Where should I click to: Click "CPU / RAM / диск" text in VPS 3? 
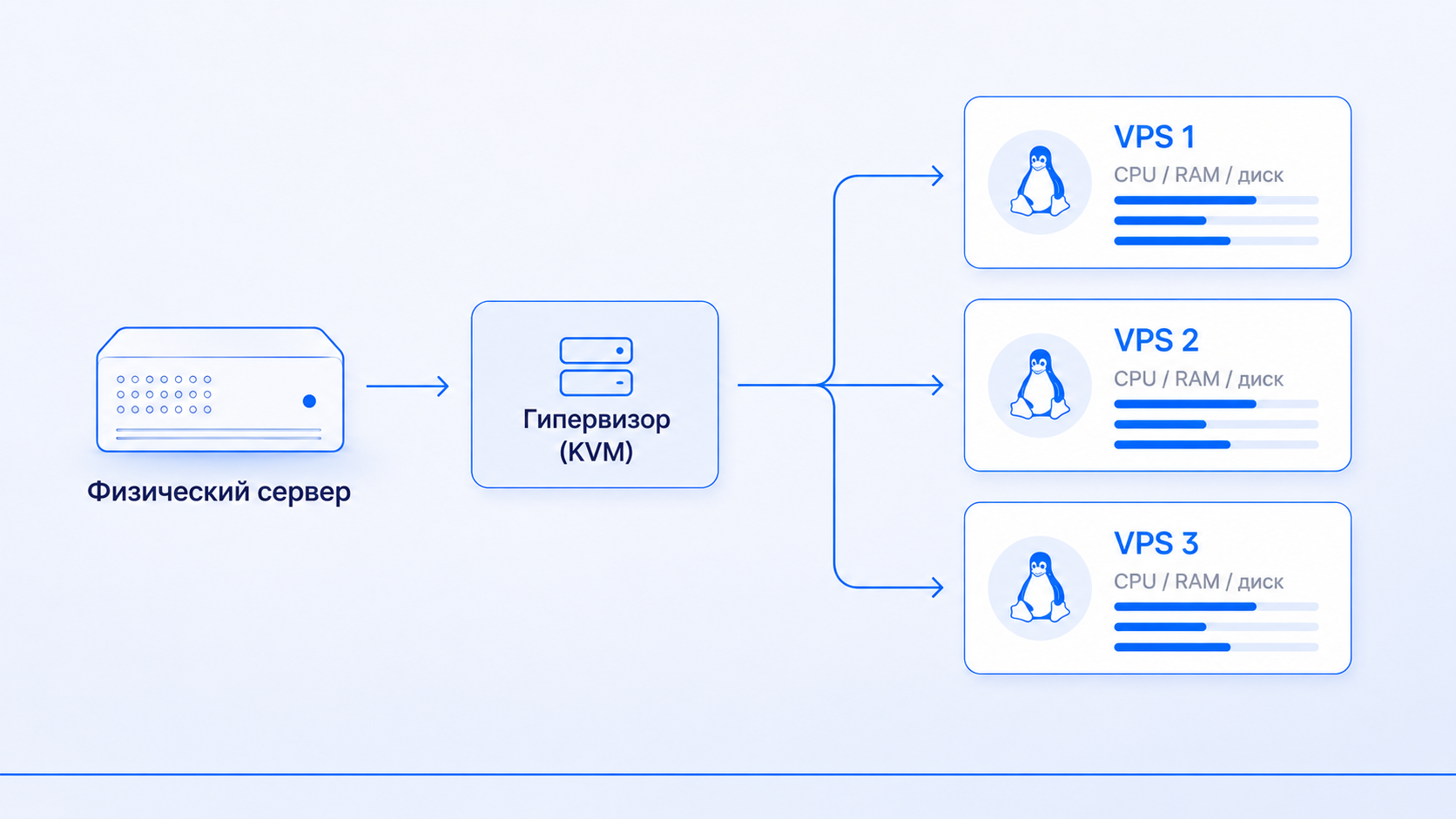pos(1198,581)
